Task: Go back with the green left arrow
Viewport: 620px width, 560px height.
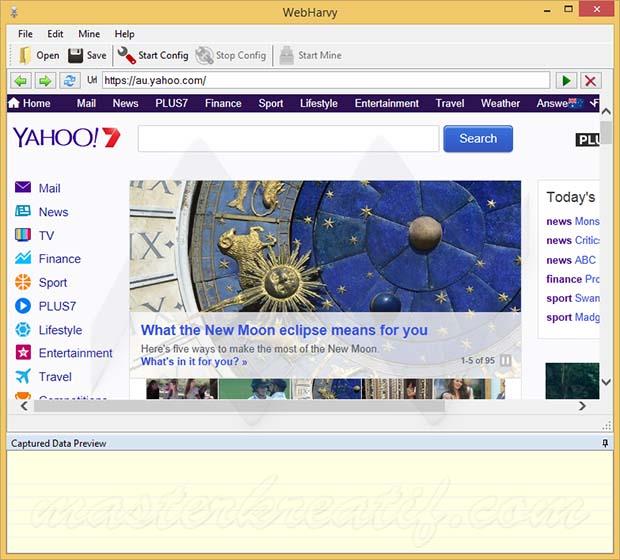Action: [21, 81]
